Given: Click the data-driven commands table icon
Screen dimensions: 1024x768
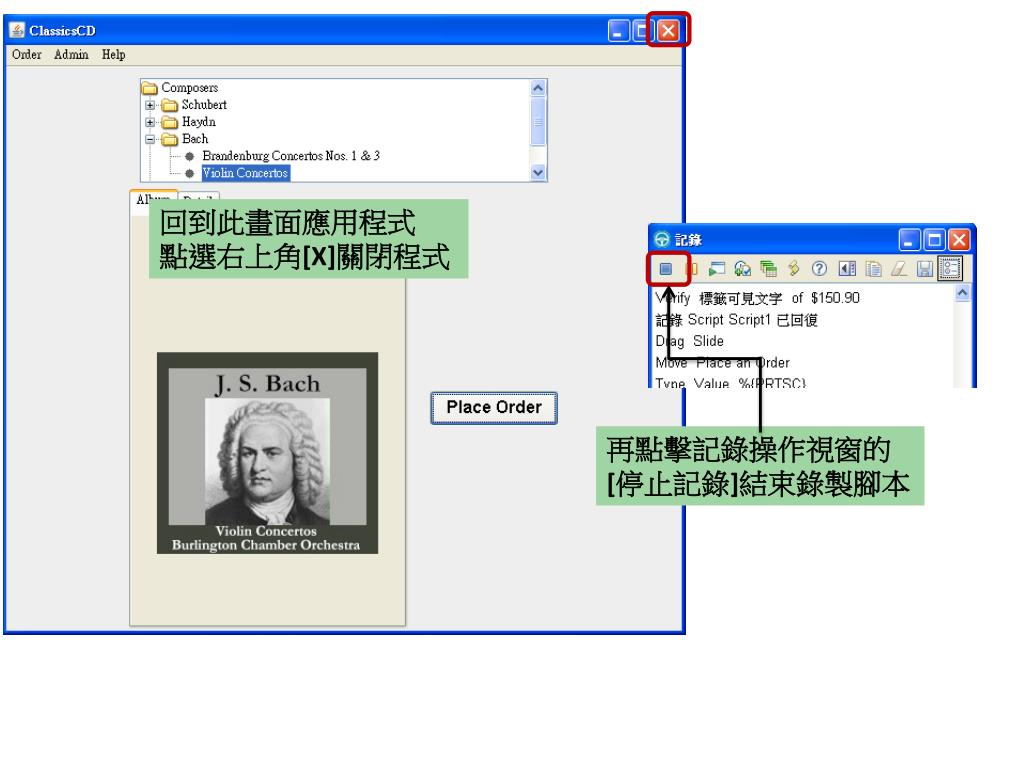Looking at the screenshot, I should [768, 269].
